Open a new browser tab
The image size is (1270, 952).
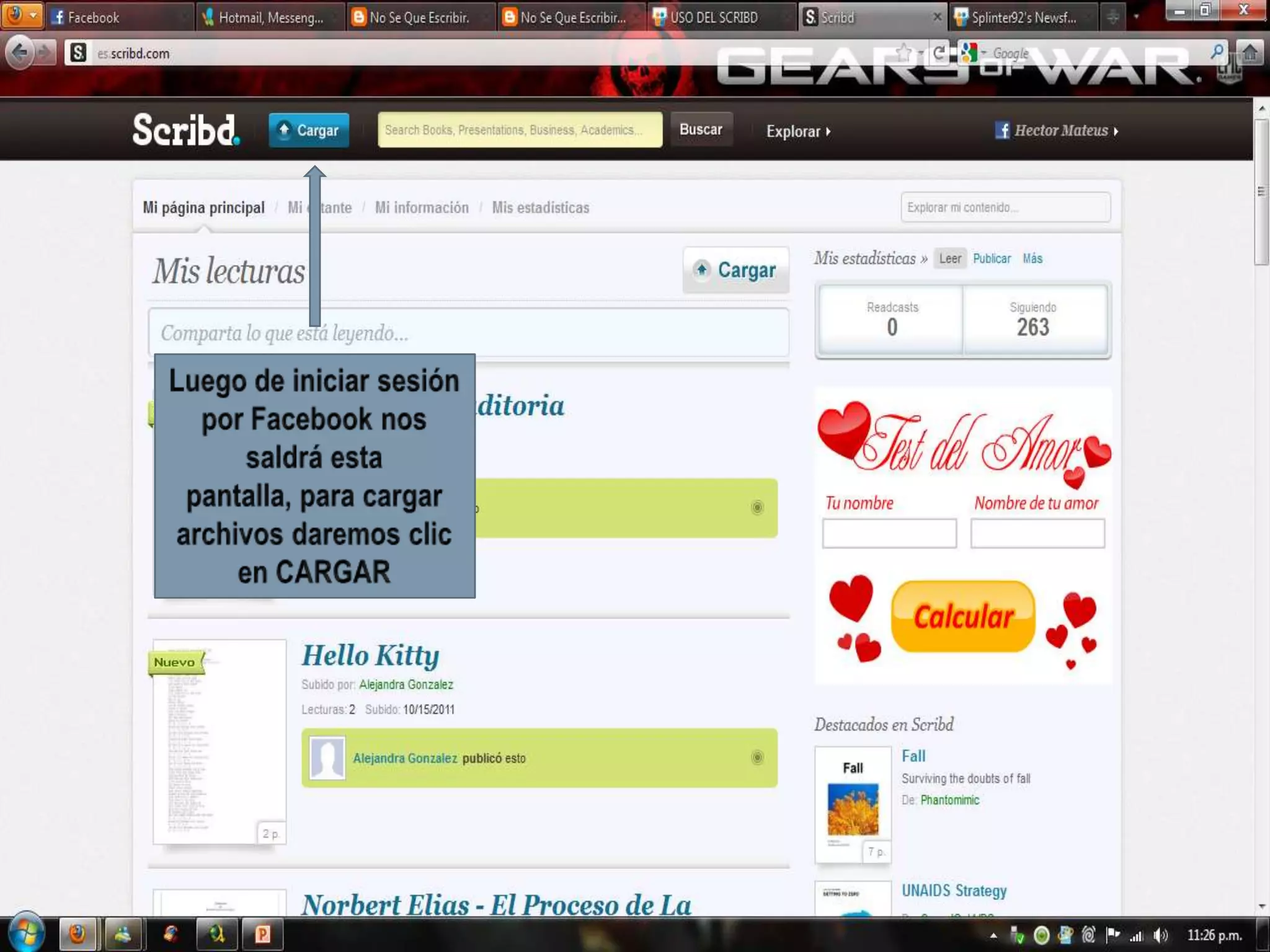click(x=1113, y=17)
